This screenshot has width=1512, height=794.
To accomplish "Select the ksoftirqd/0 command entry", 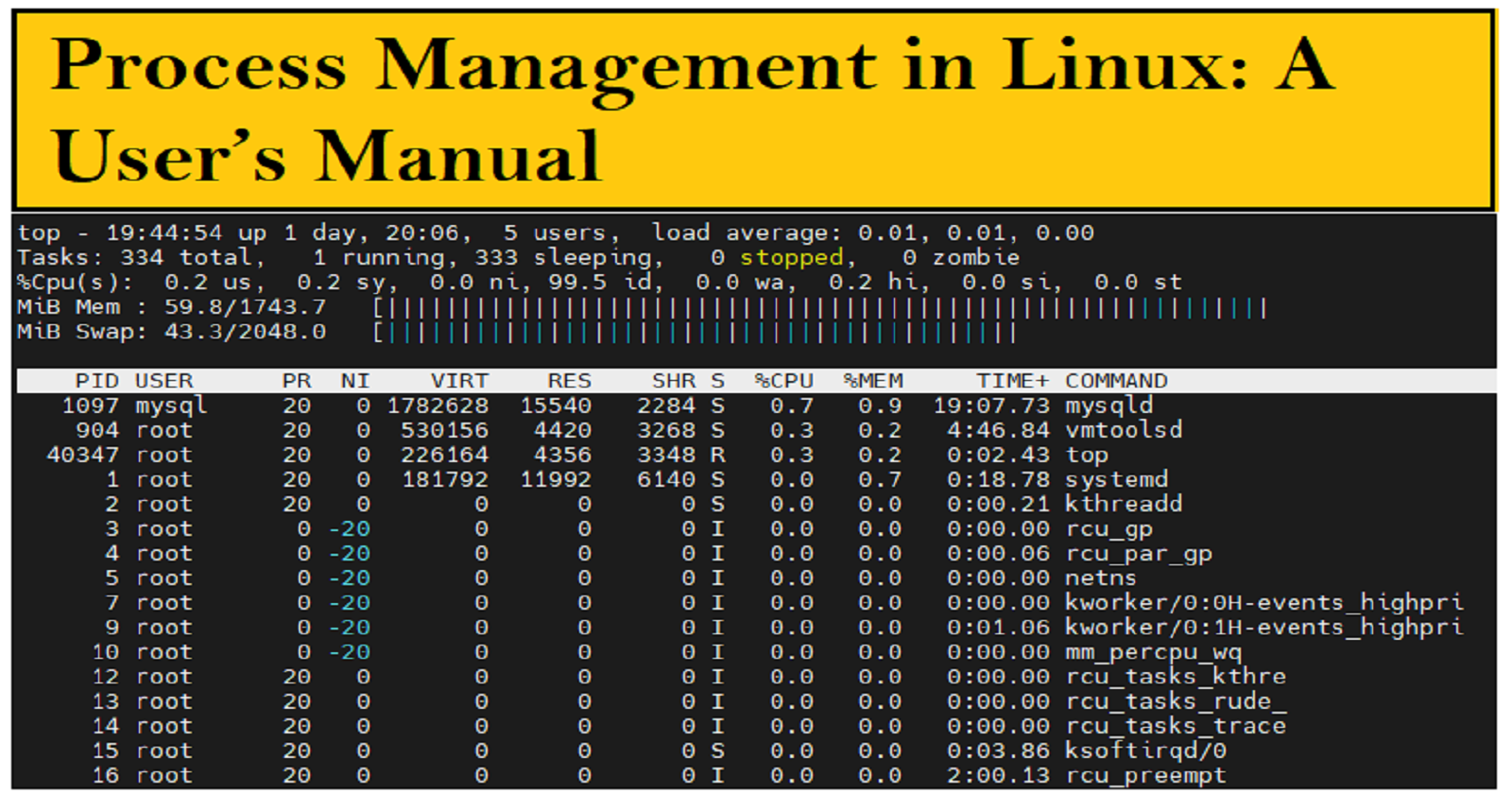I will click(1145, 751).
